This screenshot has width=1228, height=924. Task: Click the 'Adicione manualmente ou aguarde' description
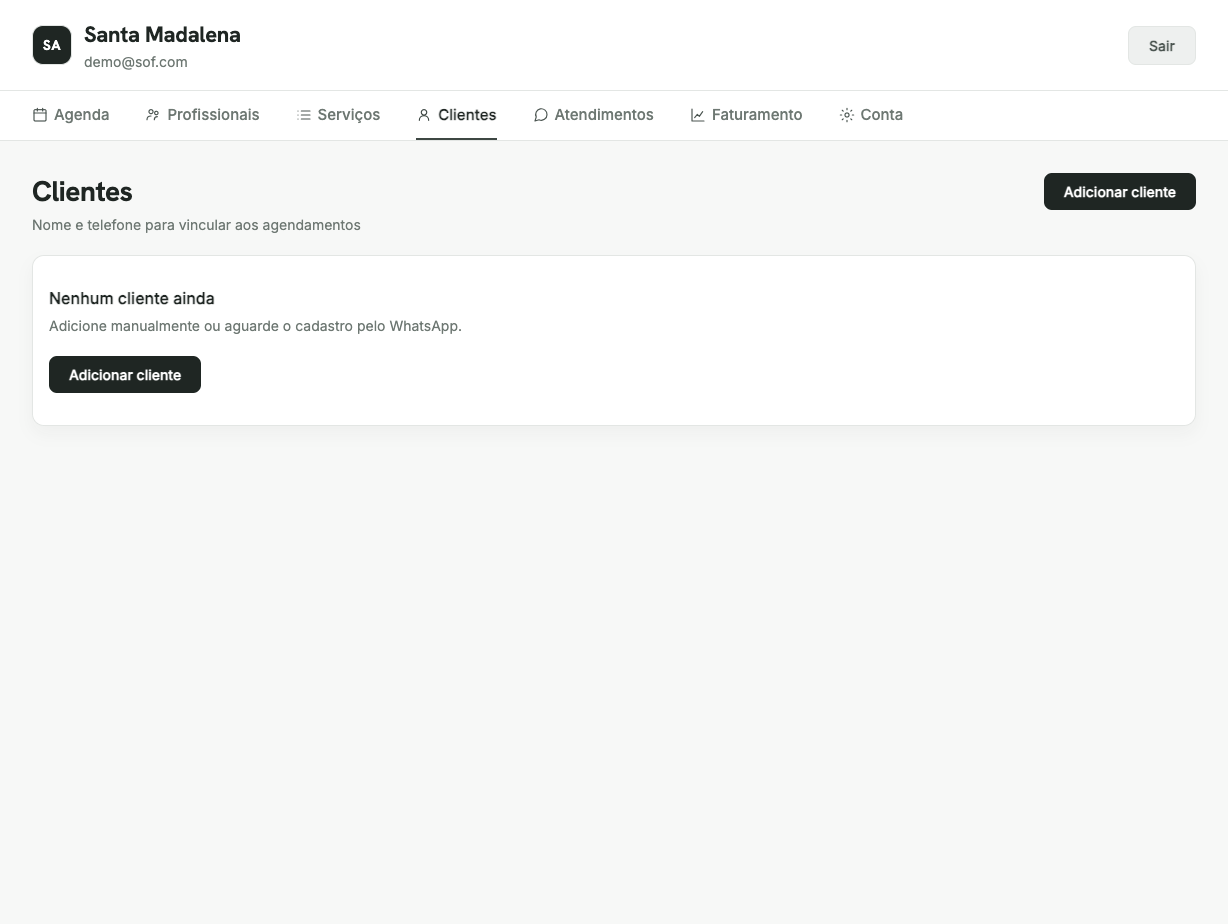point(255,326)
